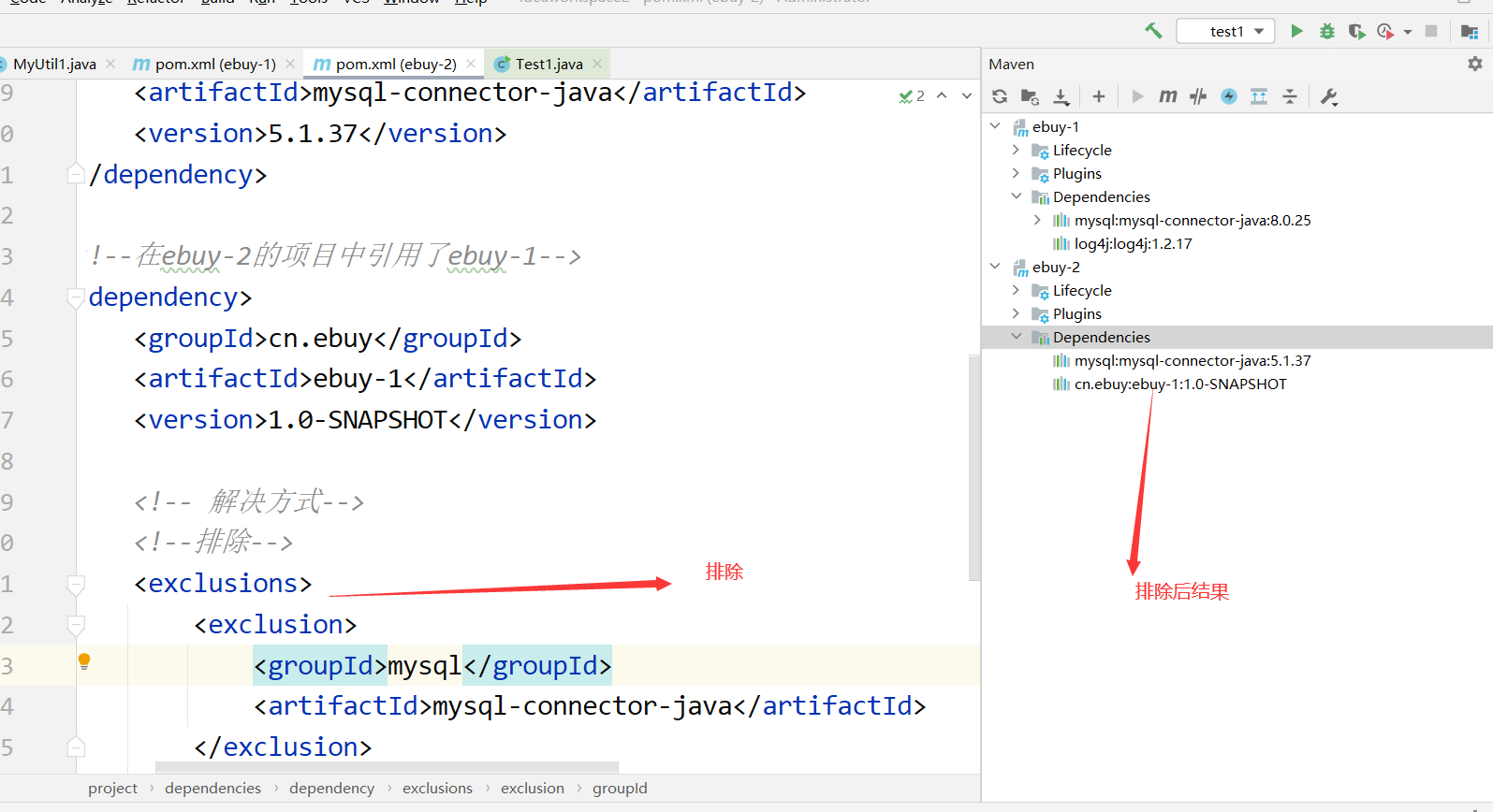Click 'project' in the breadcrumb bar
The image size is (1493, 812).
click(112, 788)
